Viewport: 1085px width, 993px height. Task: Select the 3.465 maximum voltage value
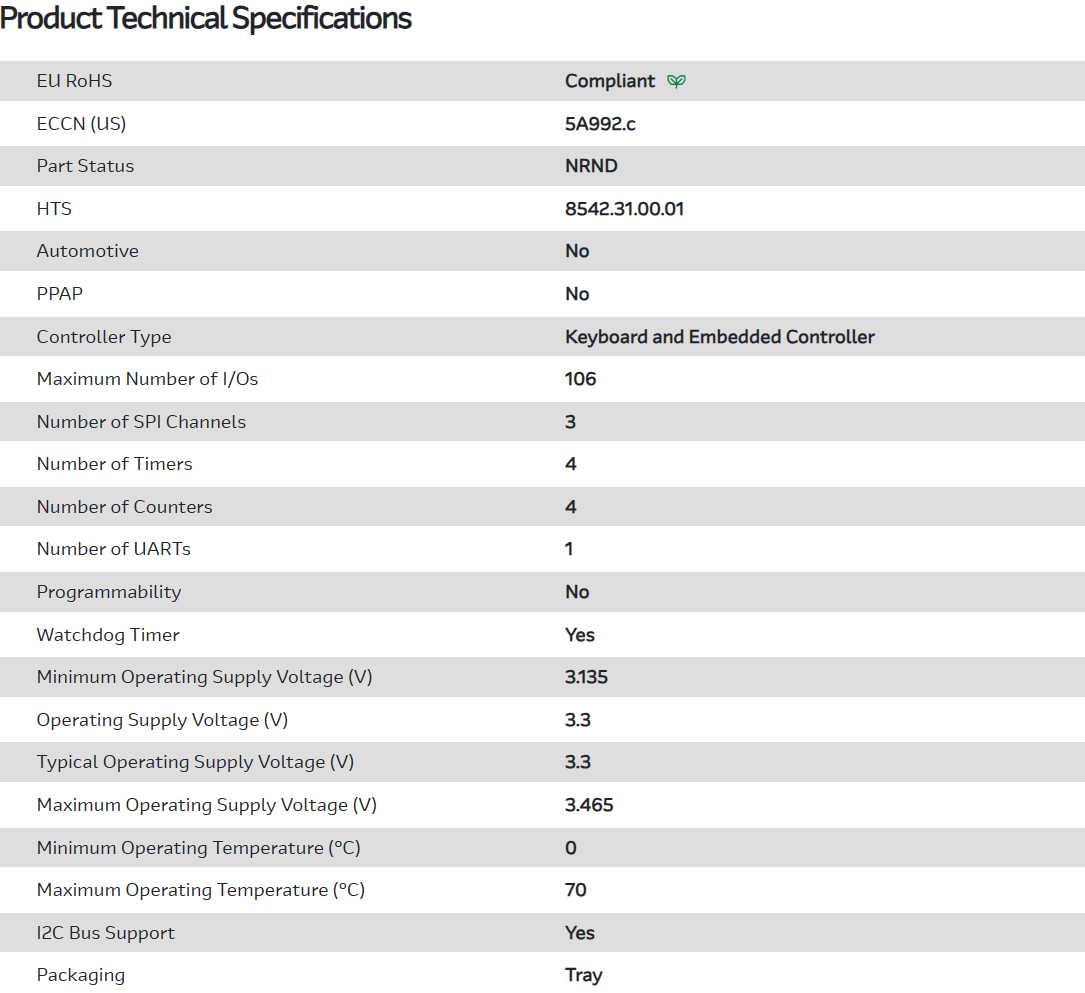tap(589, 805)
